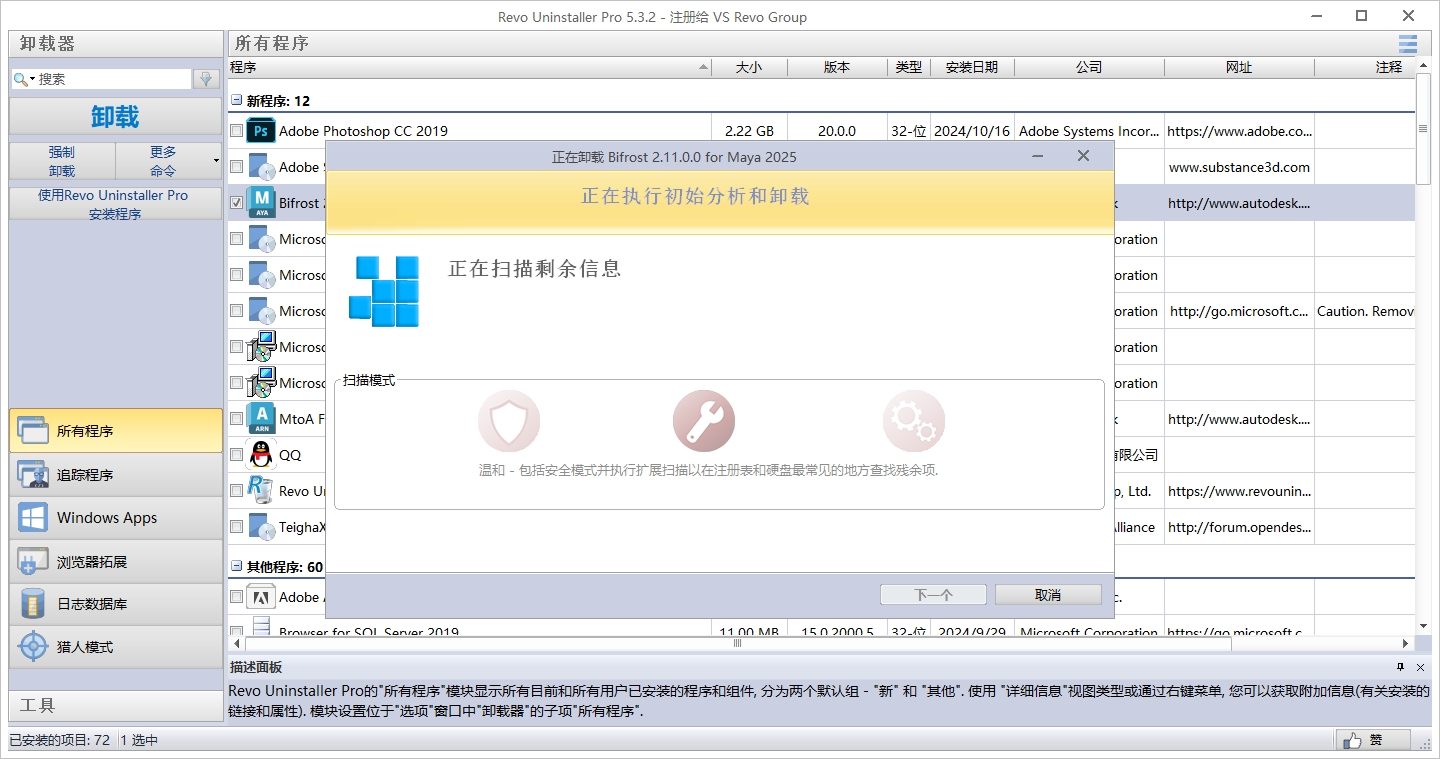Viewport: 1440px width, 759px height.
Task: Click the 取消 button in dialog
Action: coord(1048,595)
